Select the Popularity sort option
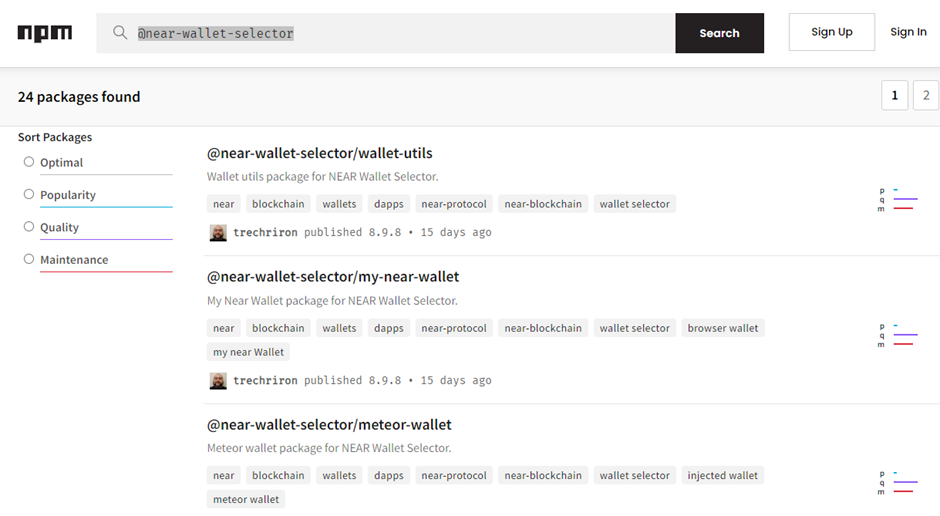This screenshot has width=940, height=516. coord(29,194)
